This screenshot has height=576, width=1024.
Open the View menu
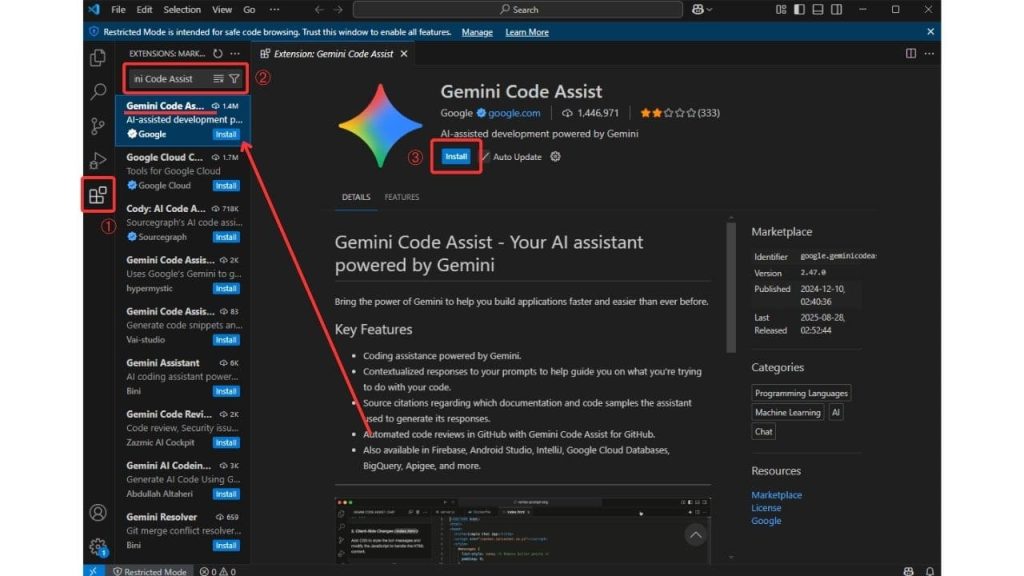(222, 10)
